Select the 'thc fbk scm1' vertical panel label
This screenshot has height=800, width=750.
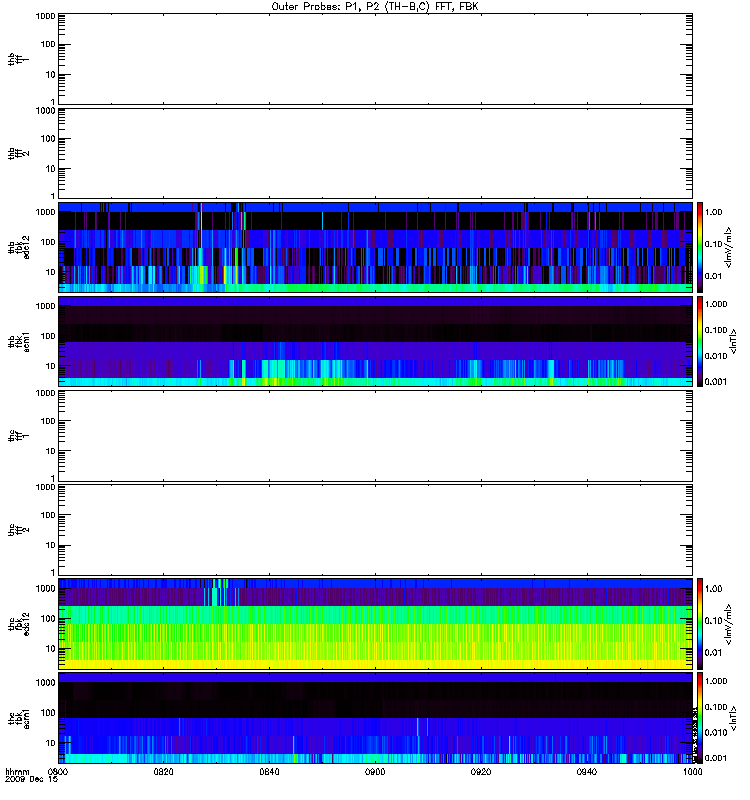coord(19,718)
